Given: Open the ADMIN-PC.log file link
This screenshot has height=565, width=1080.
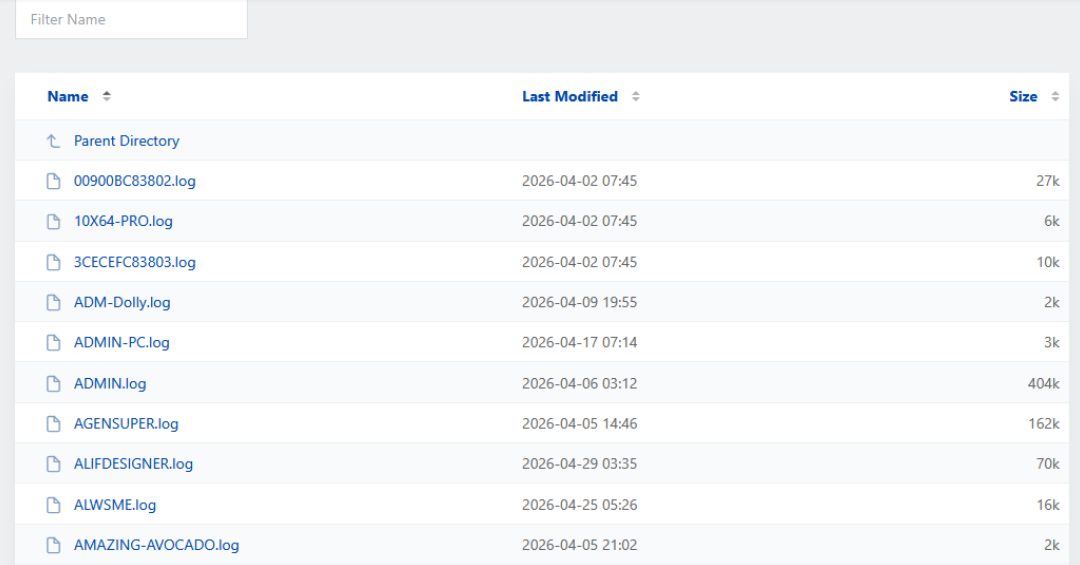Looking at the screenshot, I should pyautogui.click(x=121, y=342).
